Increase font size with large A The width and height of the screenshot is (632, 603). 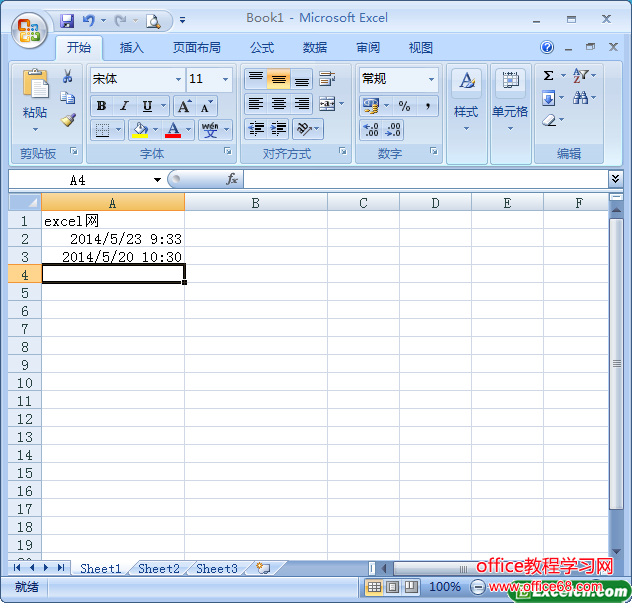tap(184, 106)
